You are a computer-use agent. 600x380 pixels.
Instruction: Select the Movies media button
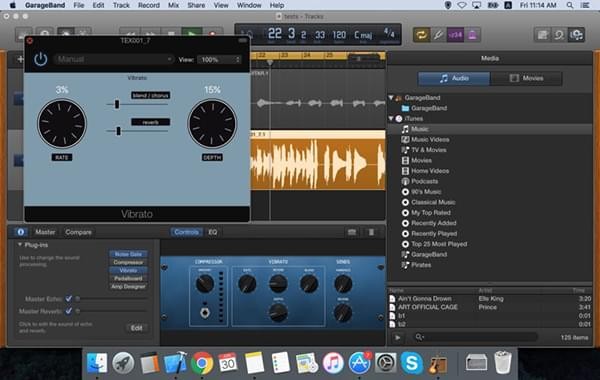[x=526, y=78]
